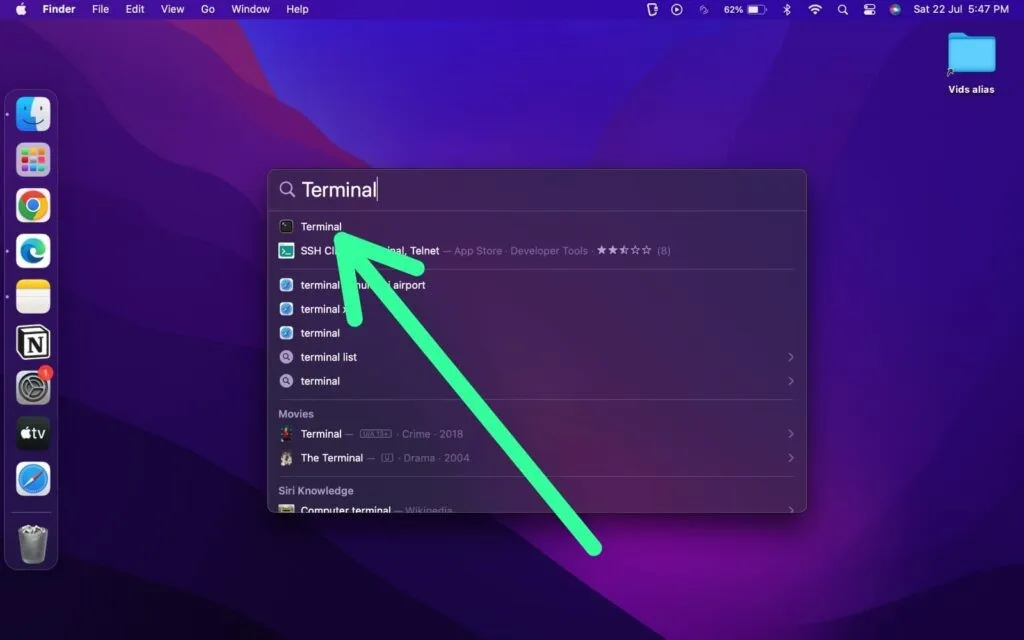
Task: Open the Apple menu
Action: click(x=21, y=9)
